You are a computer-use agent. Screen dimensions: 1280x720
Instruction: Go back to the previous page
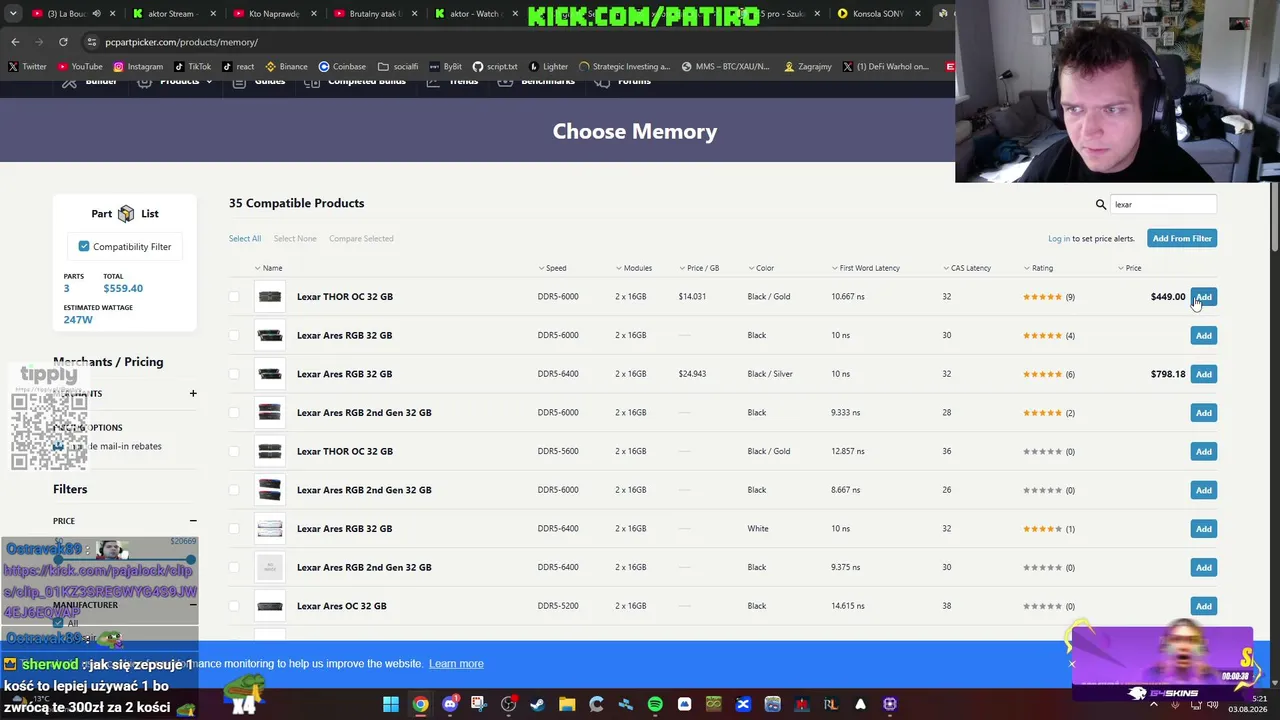coord(15,42)
